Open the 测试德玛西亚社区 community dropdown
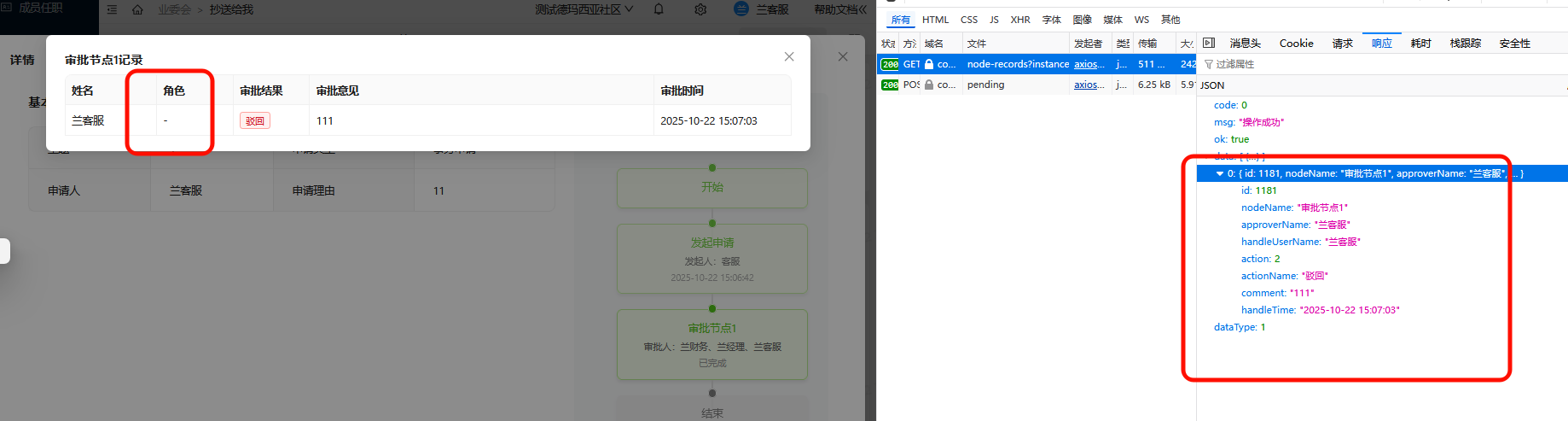This screenshot has width=1568, height=421. pos(584,9)
